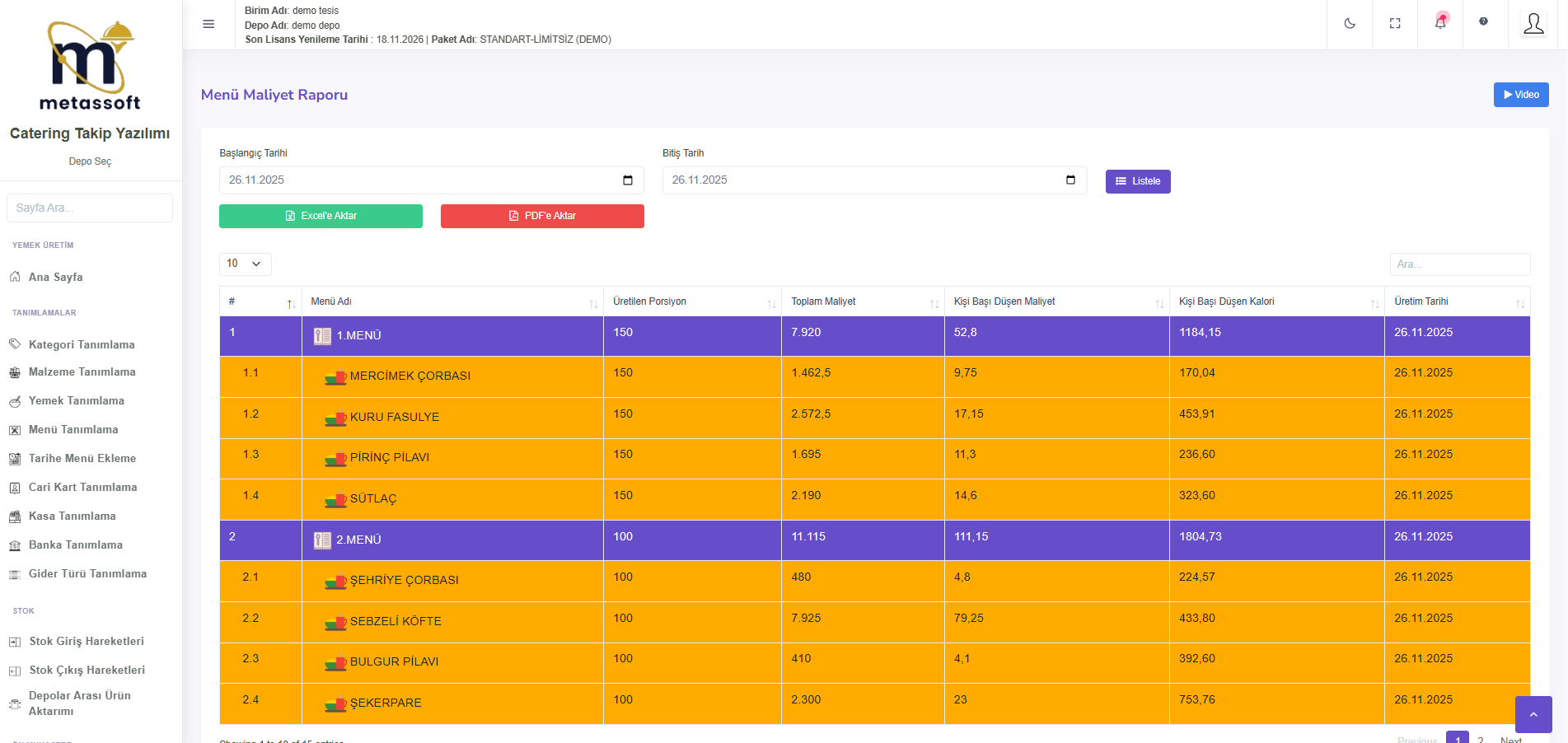Click the hamburger menu icon
Screen dimensions: 1568x743
click(208, 24)
